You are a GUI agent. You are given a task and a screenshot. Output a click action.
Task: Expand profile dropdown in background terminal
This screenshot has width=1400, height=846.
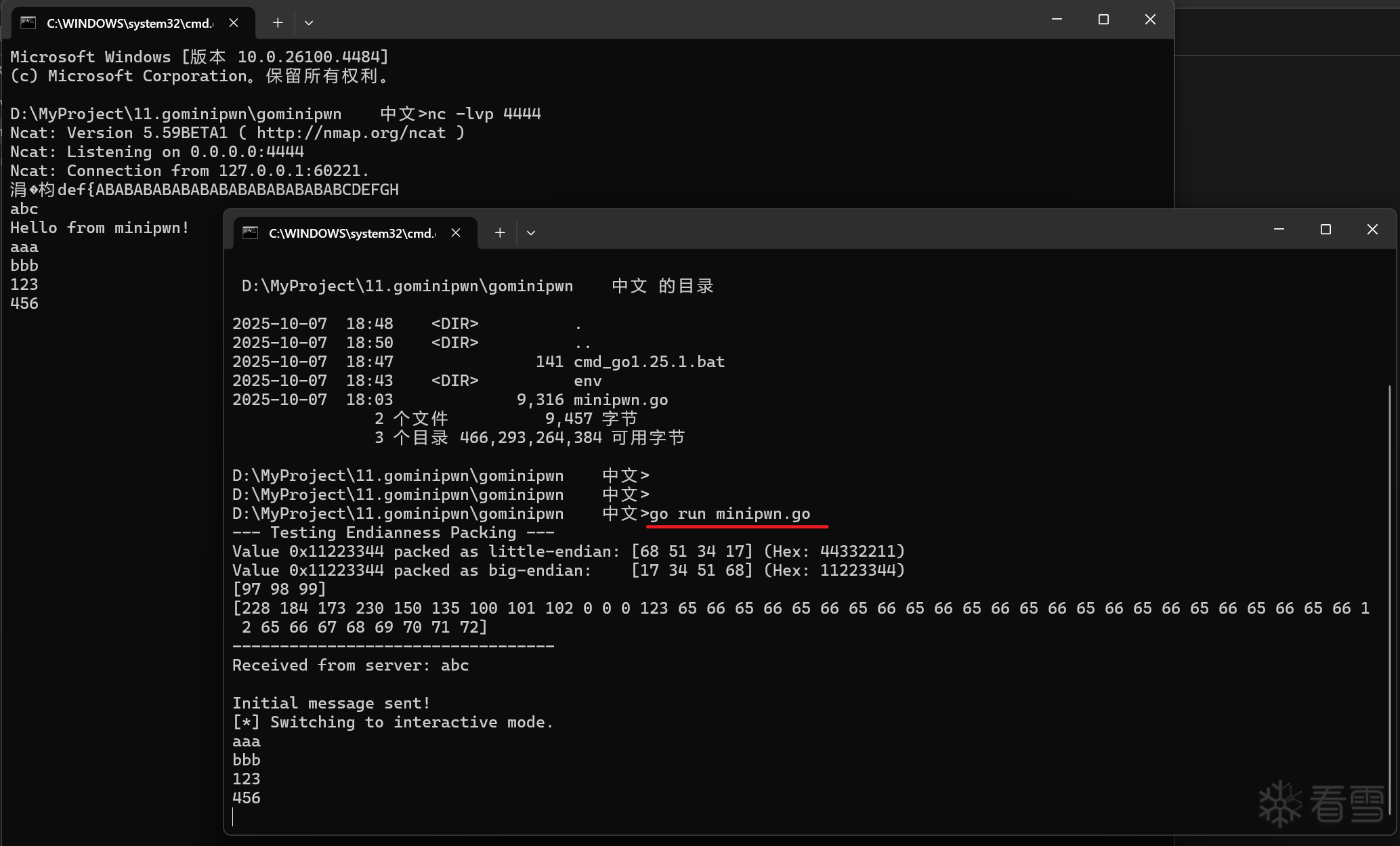[x=309, y=23]
